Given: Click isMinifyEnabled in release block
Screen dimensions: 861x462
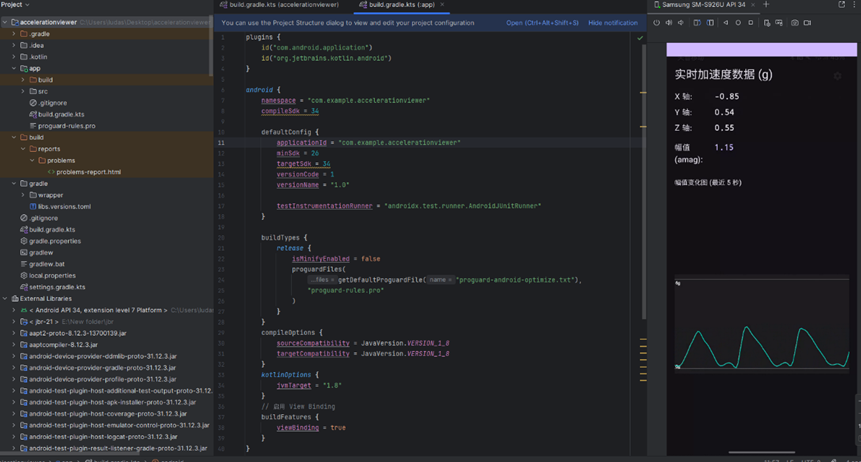Looking at the screenshot, I should point(321,259).
